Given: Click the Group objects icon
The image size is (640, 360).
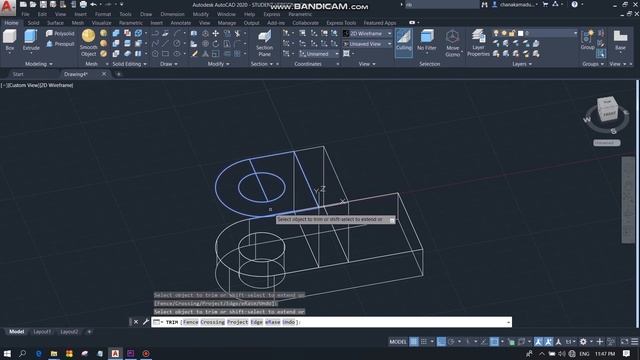Looking at the screenshot, I should 587,40.
